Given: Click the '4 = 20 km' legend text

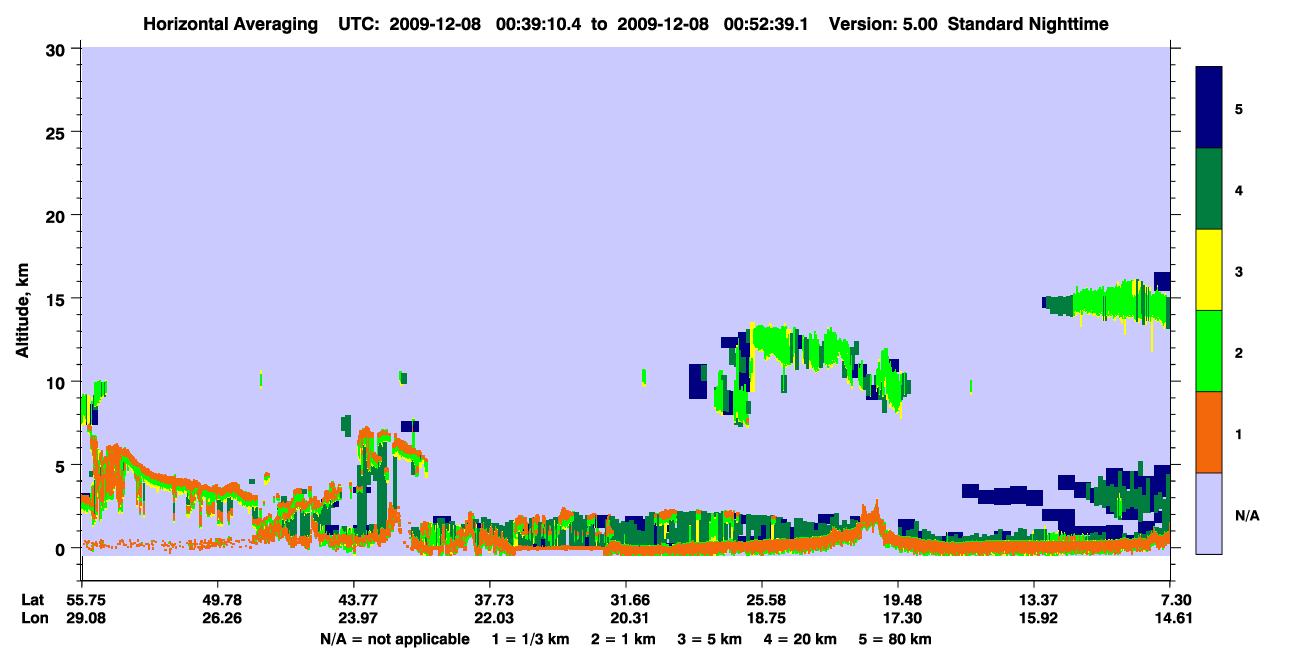Looking at the screenshot, I should pyautogui.click(x=799, y=639).
